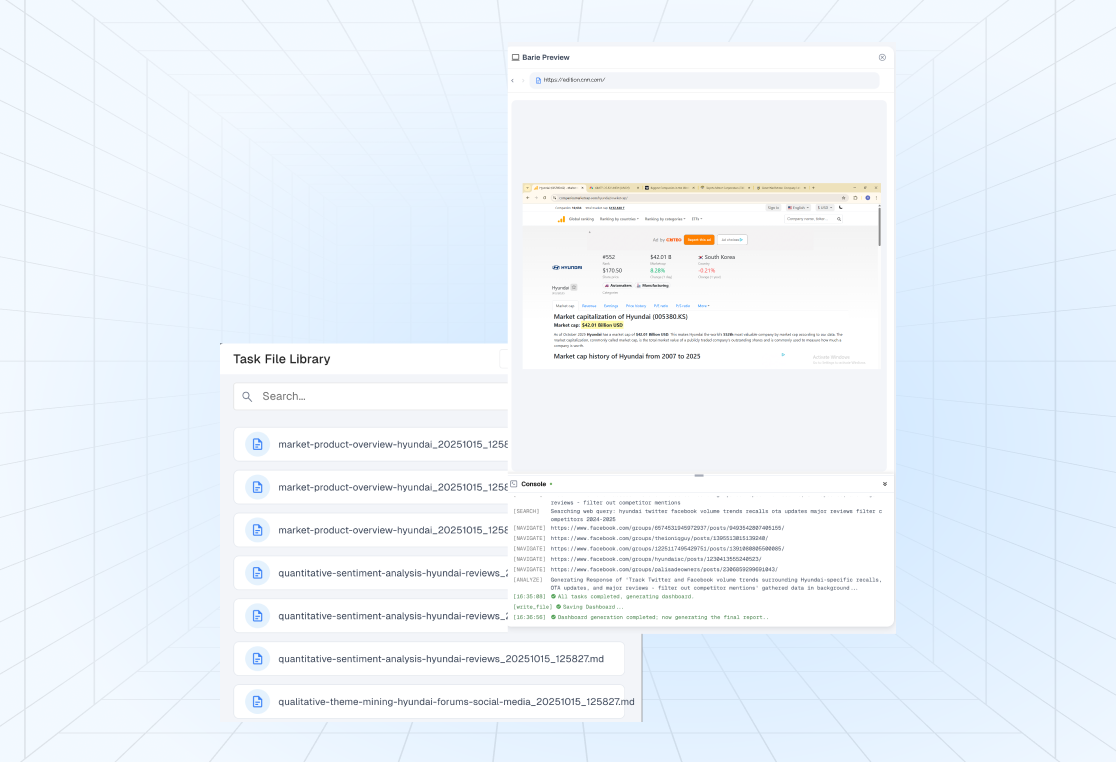Viewport: 1116px width, 762px height.
Task: Click the magnifier icon in Task File Library search
Action: (247, 396)
